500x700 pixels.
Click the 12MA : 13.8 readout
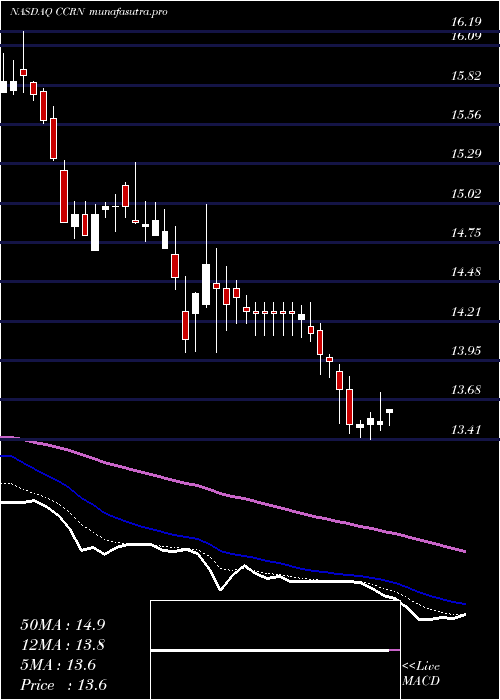pos(63,645)
